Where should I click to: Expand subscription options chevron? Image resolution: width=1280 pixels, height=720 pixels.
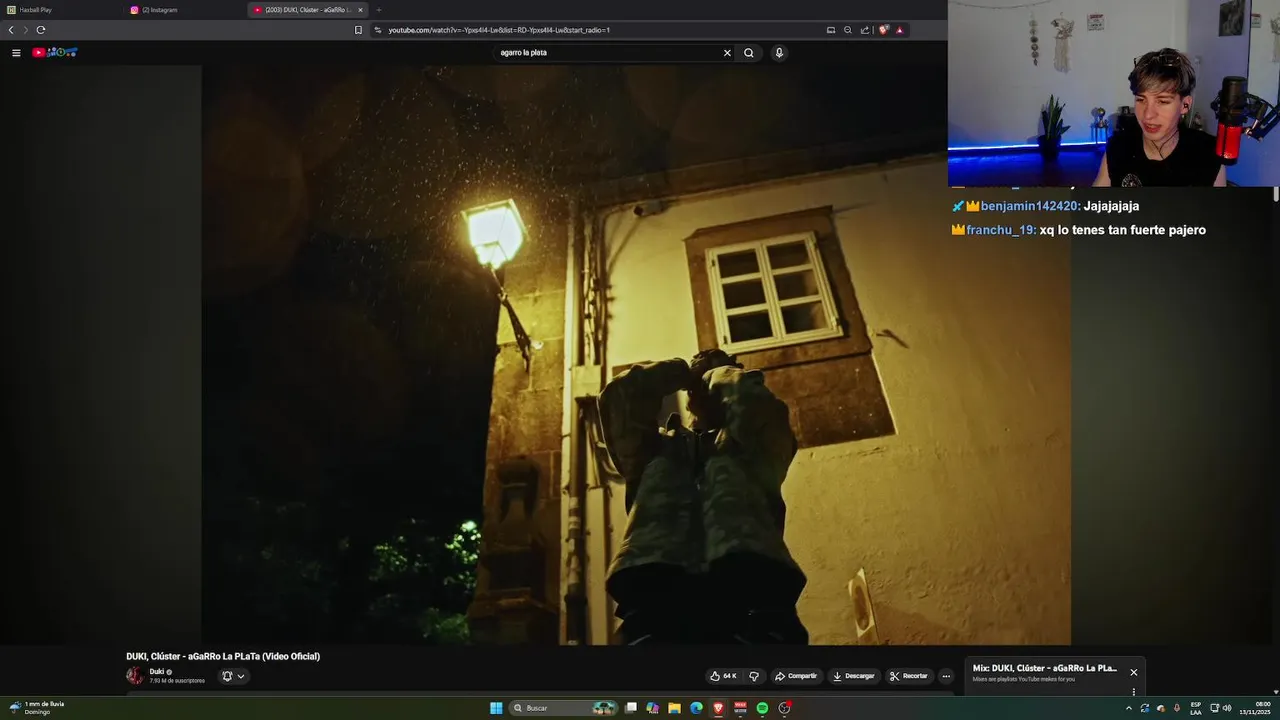[x=241, y=676]
